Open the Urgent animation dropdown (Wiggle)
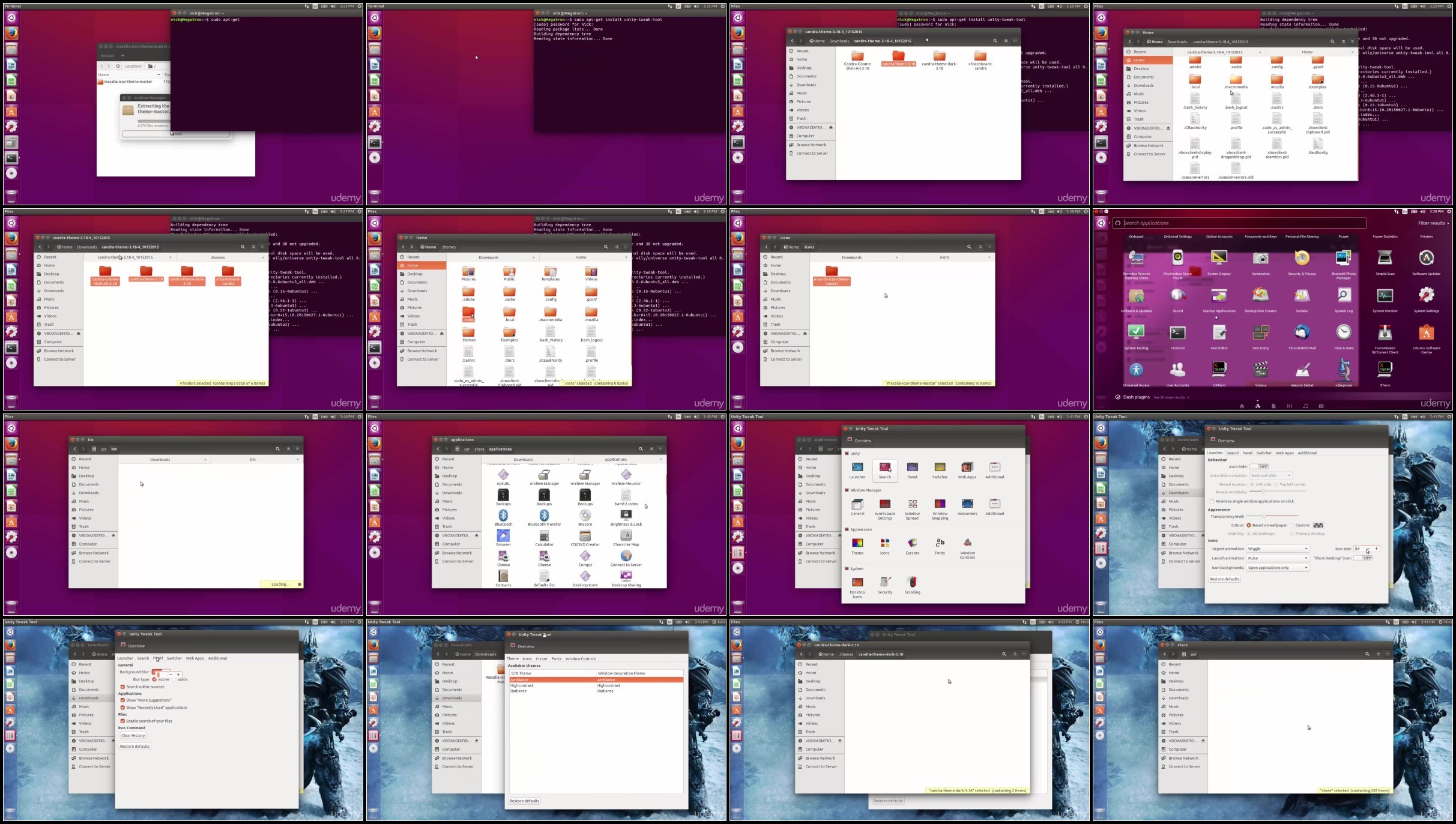Image resolution: width=1456 pixels, height=824 pixels. (1278, 549)
